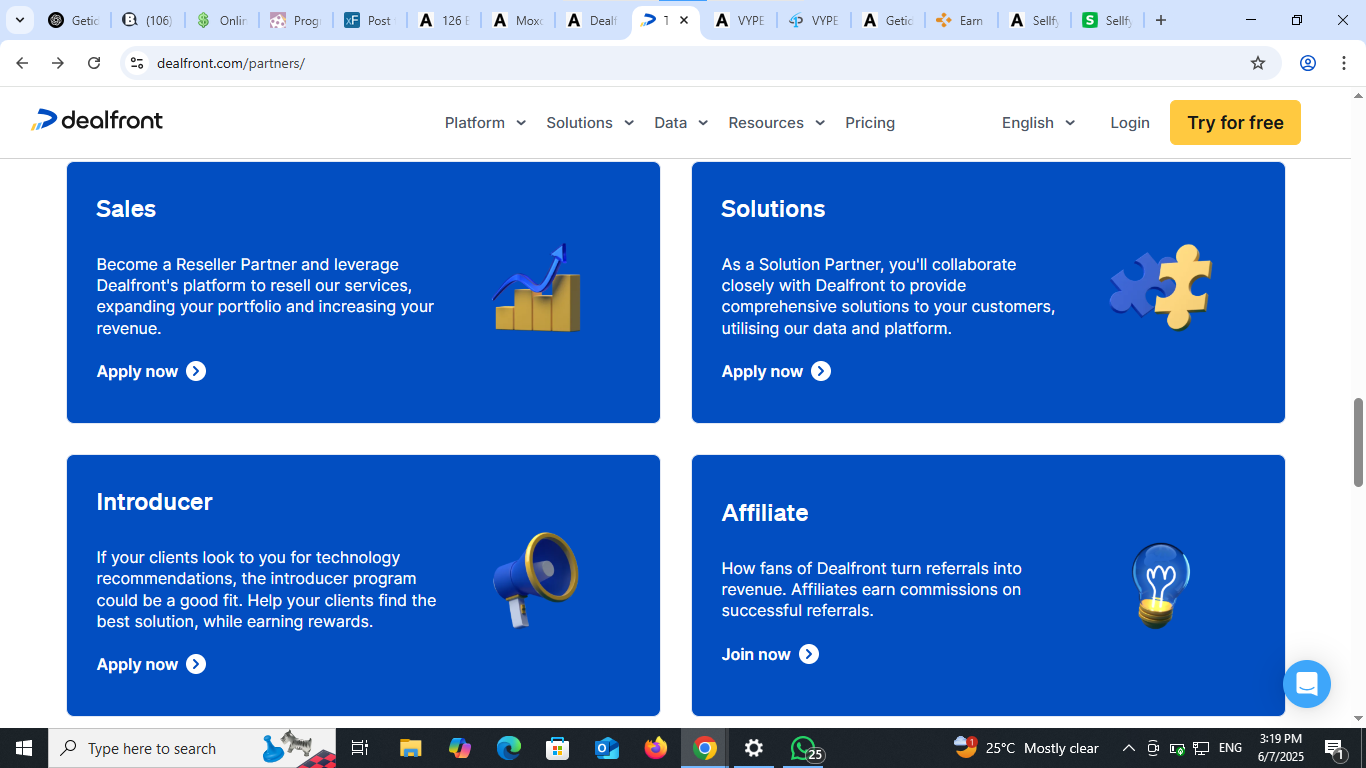Click the Sales card heading
The width and height of the screenshot is (1366, 768).
[126, 209]
